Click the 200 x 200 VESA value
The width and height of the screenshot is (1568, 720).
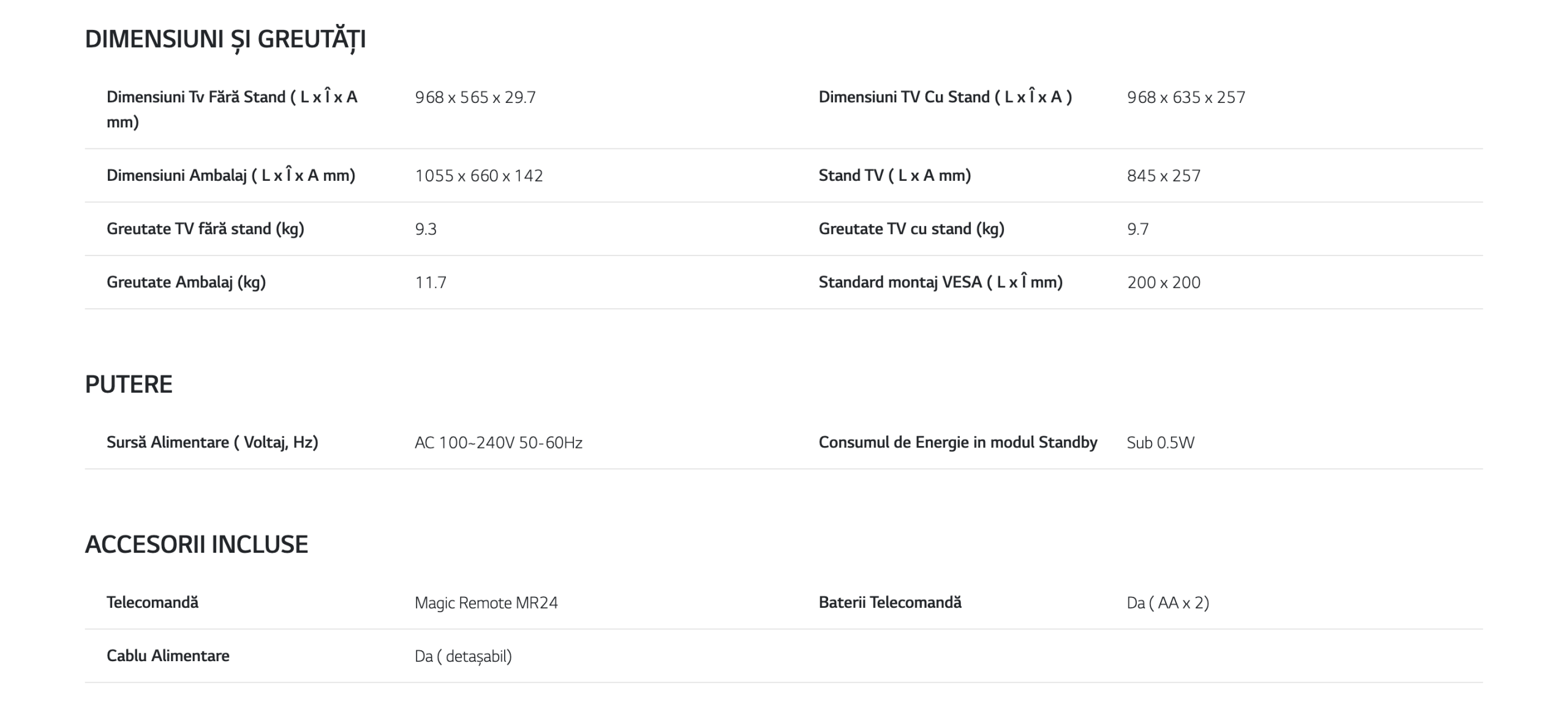pyautogui.click(x=1164, y=282)
